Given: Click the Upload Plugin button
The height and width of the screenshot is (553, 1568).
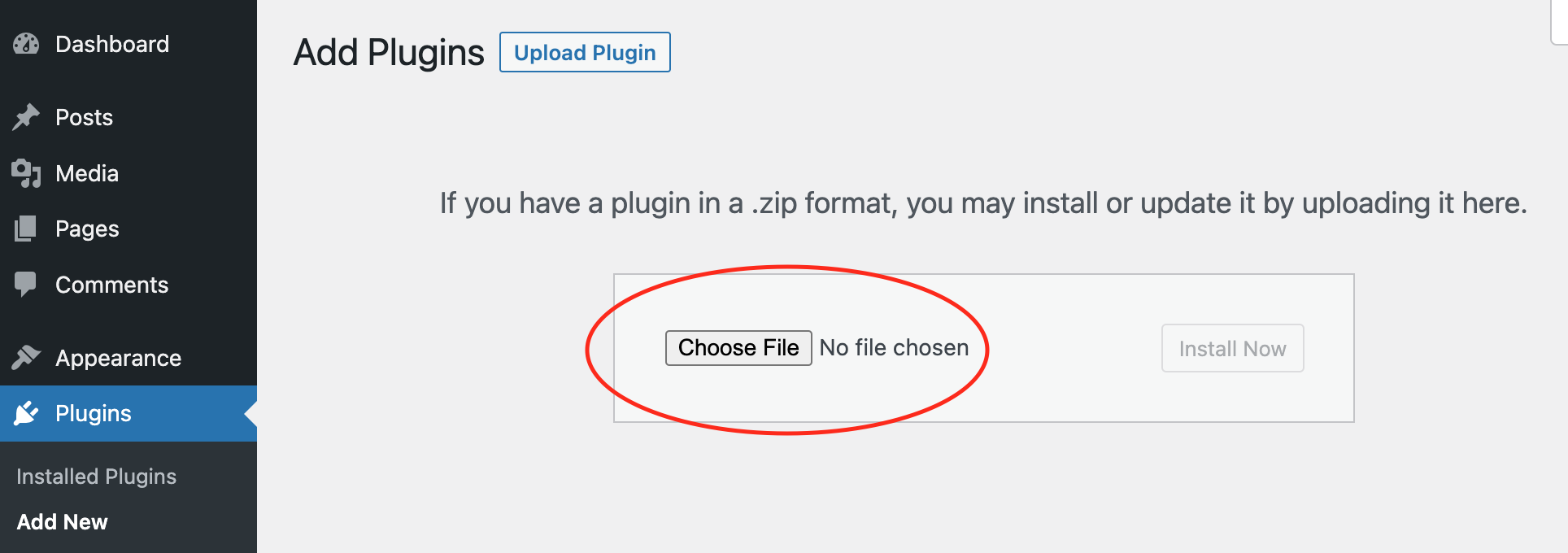Looking at the screenshot, I should 584,52.
